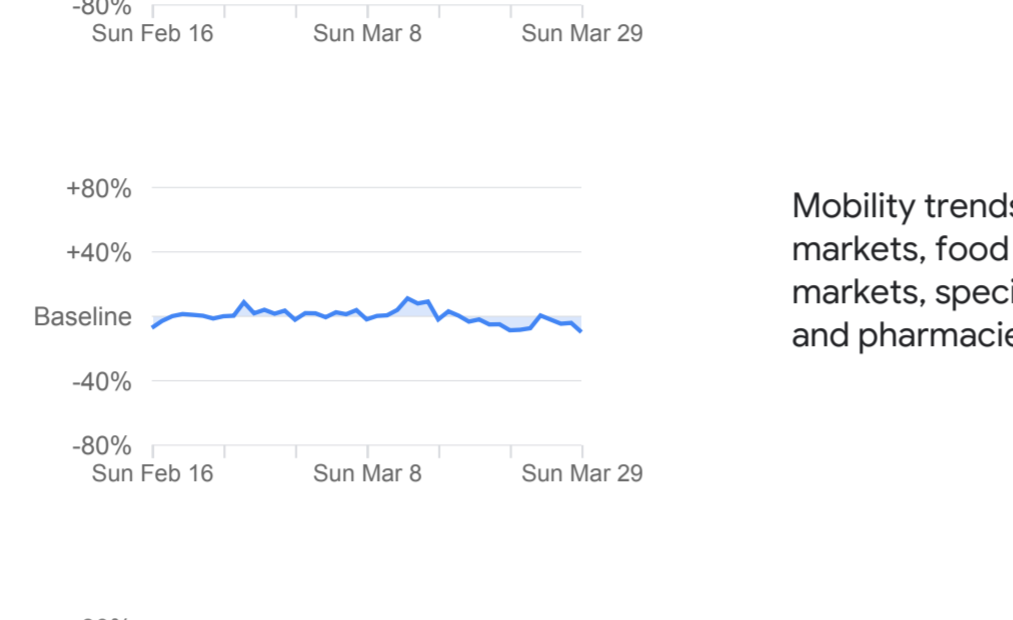Click the -40% y-axis label
Viewport: 1013px width, 620px height.
tap(101, 381)
